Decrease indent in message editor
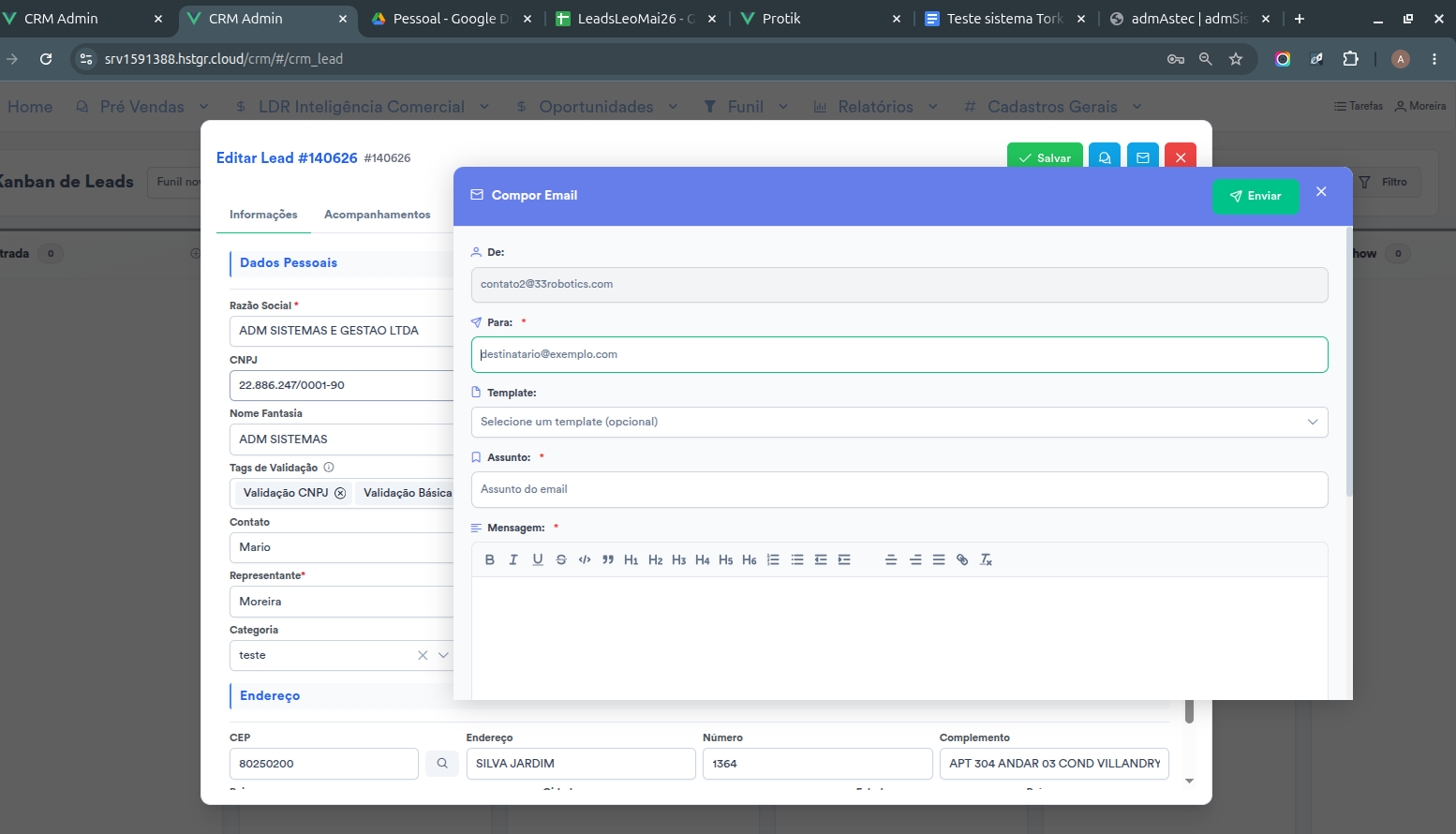 coord(821,559)
